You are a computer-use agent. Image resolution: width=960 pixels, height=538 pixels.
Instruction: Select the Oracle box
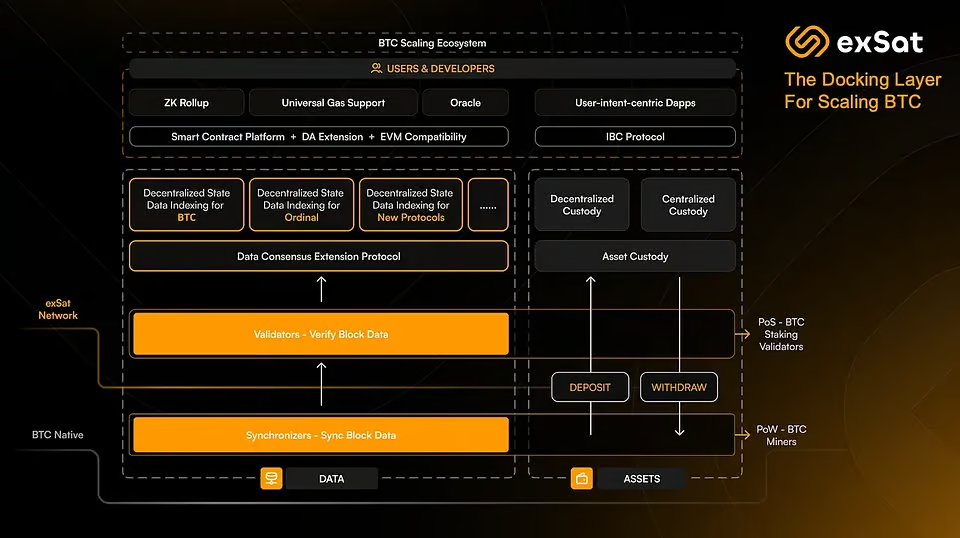[x=465, y=102]
